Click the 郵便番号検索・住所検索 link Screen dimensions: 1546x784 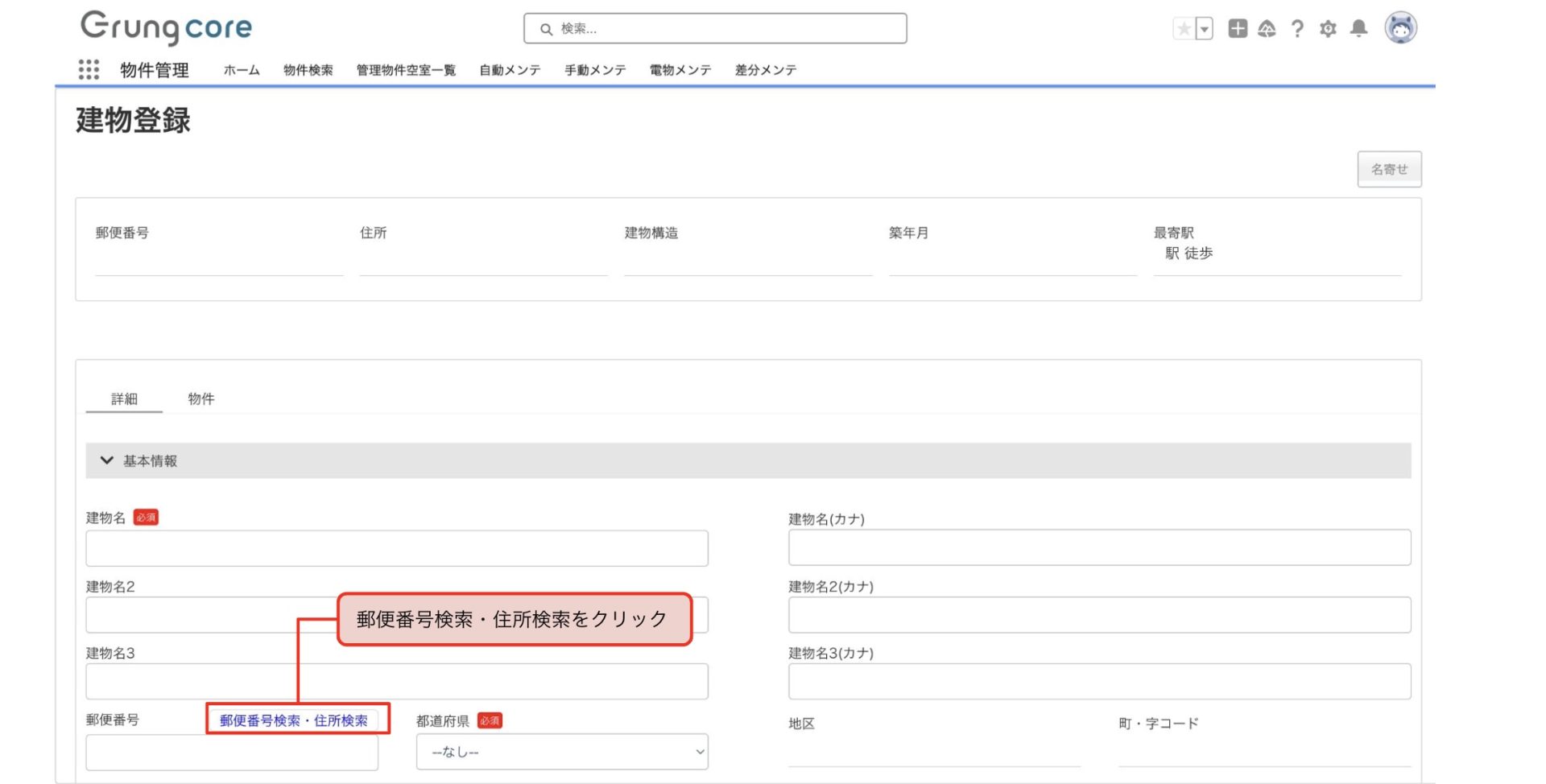tap(294, 720)
